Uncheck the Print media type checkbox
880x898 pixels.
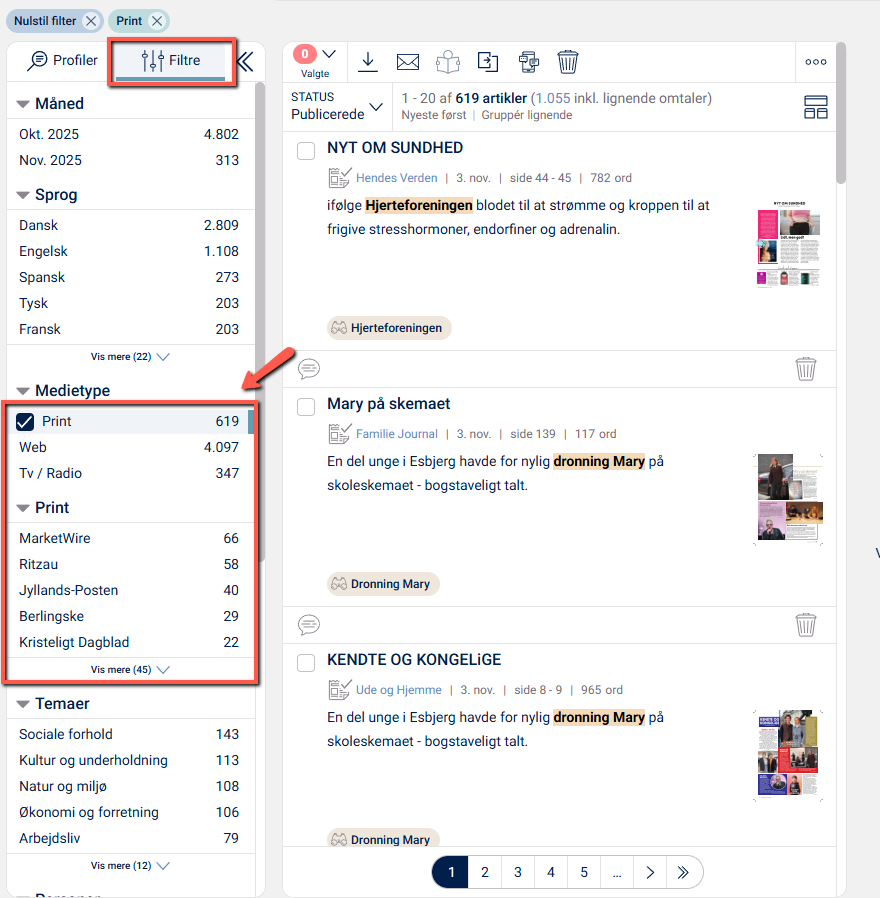(x=25, y=422)
